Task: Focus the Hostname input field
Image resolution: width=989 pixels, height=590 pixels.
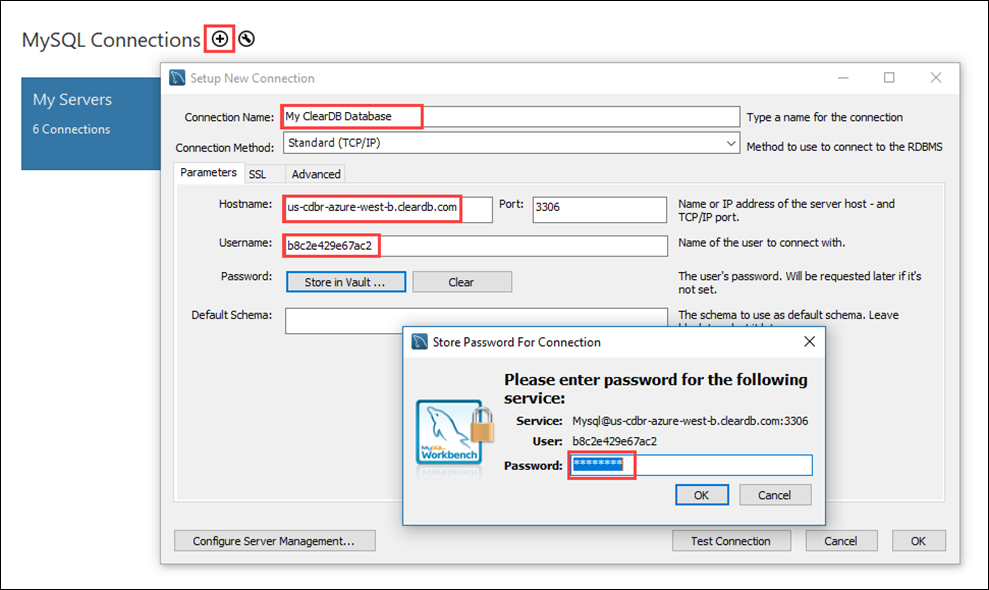Action: pyautogui.click(x=388, y=209)
